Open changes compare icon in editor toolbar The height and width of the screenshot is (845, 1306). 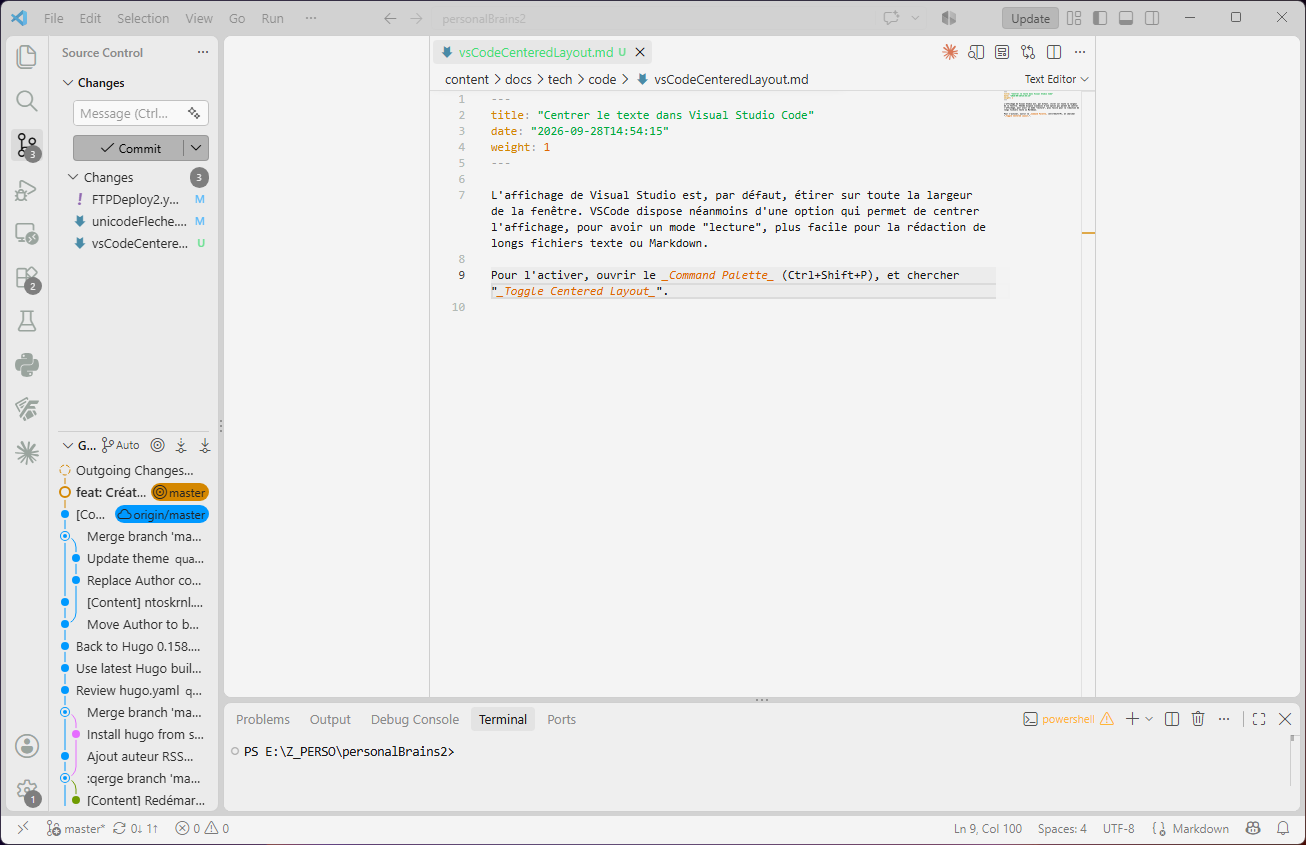1028,52
